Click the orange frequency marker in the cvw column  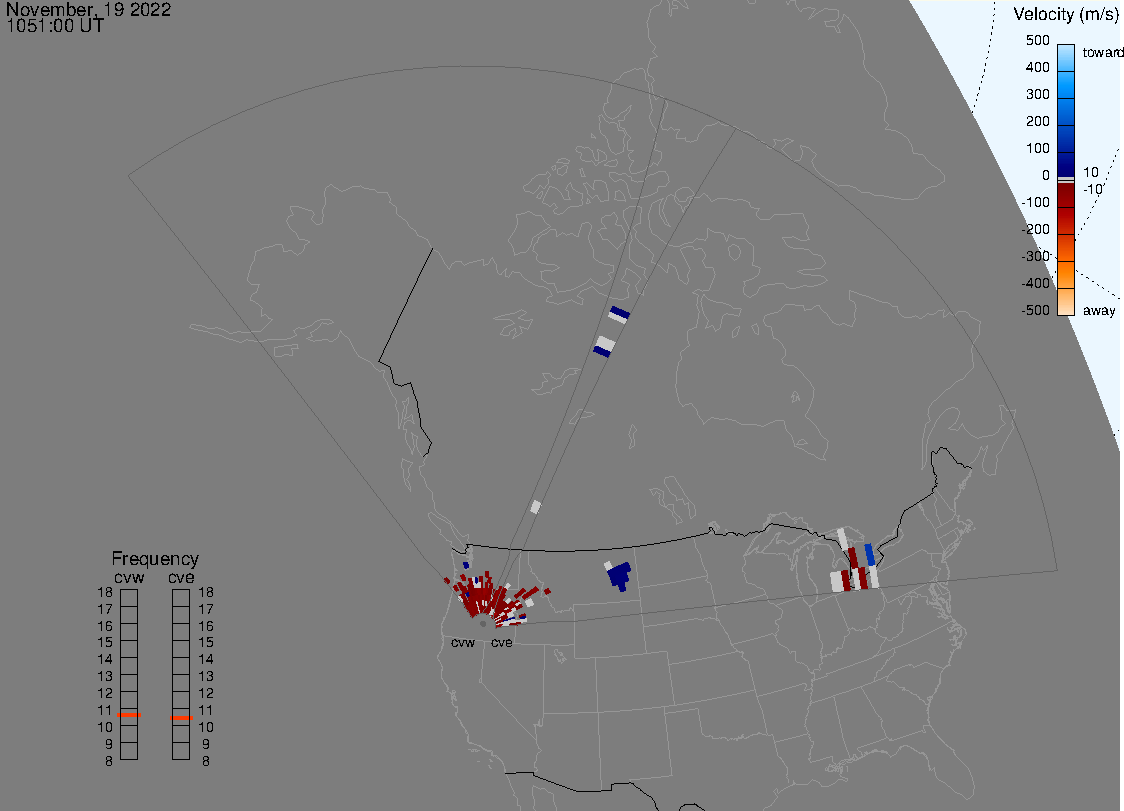129,716
